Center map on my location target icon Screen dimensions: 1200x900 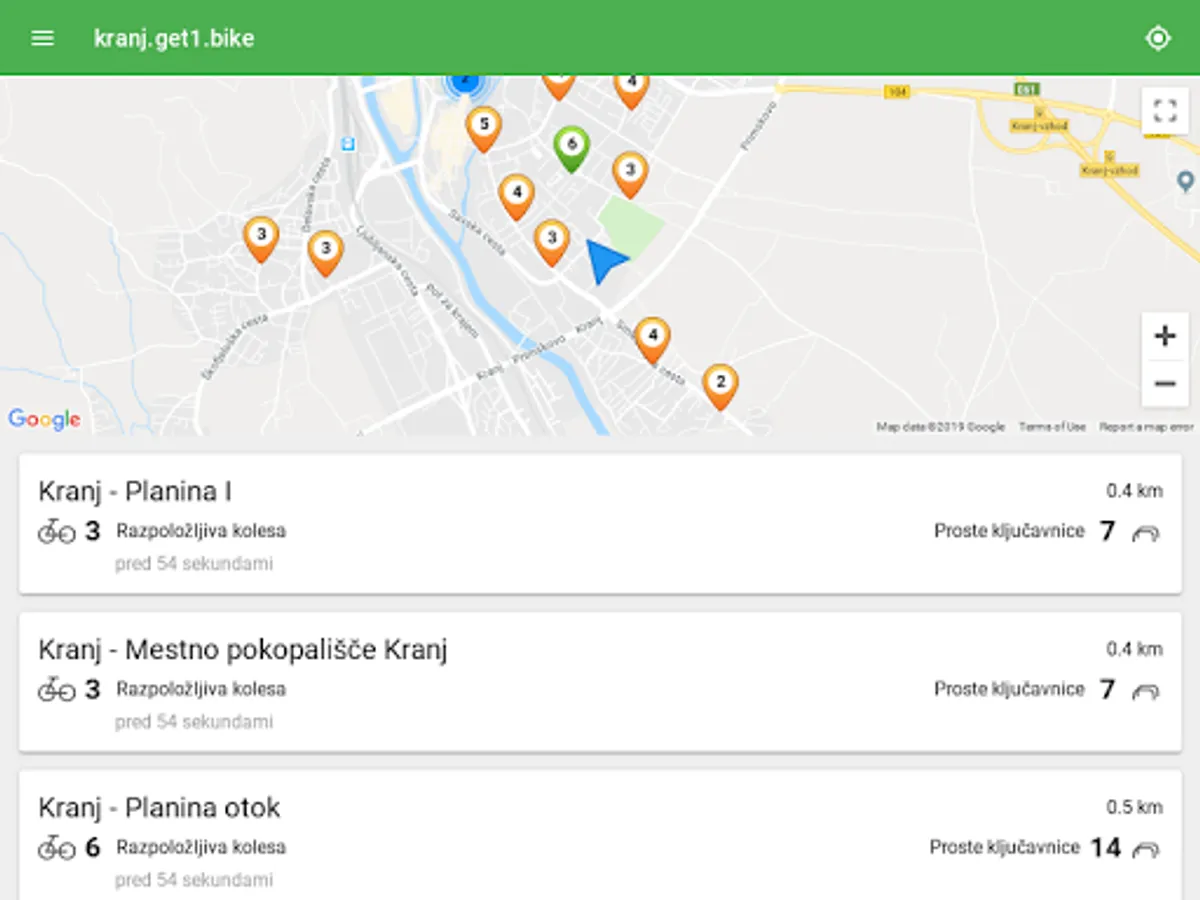click(x=1158, y=38)
